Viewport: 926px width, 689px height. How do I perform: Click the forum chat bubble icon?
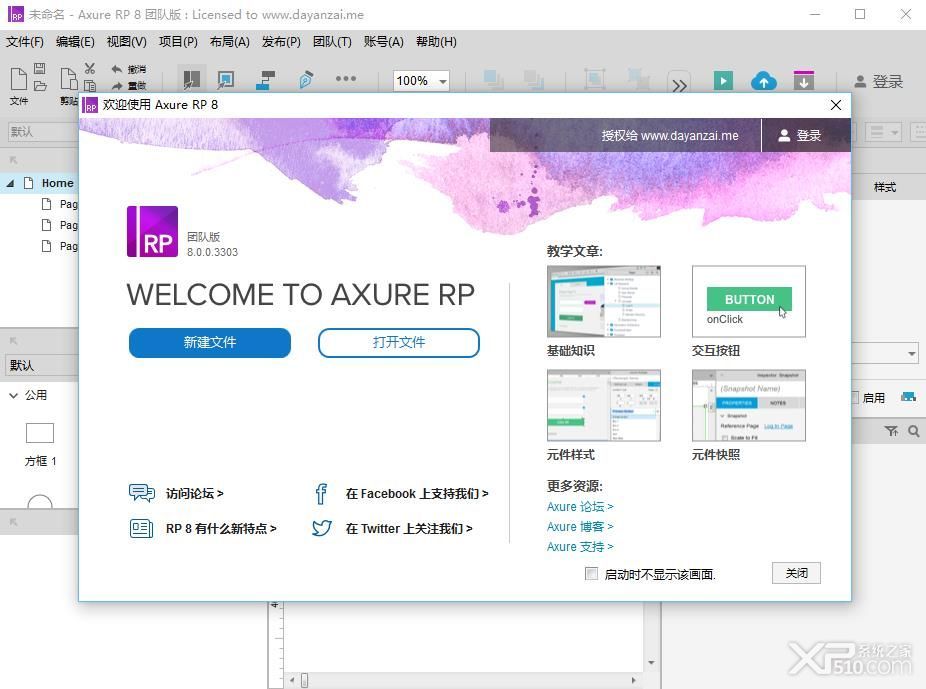point(142,493)
